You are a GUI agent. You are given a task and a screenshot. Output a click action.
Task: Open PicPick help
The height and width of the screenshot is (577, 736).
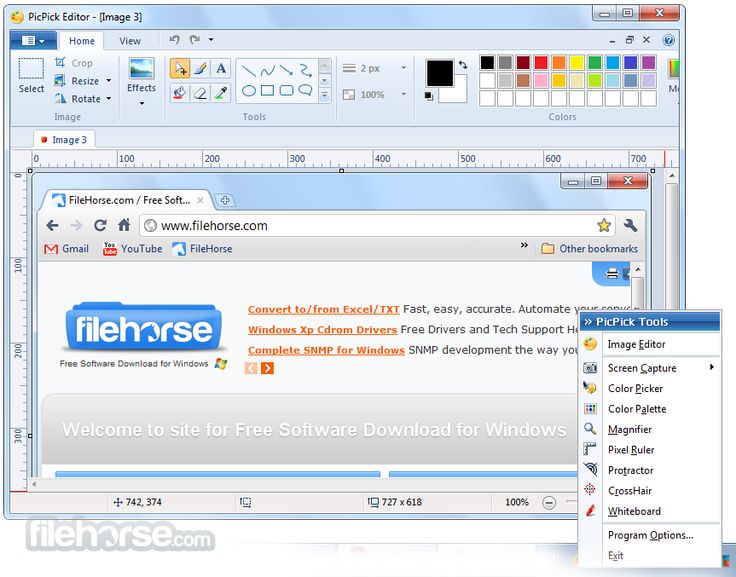[x=669, y=40]
